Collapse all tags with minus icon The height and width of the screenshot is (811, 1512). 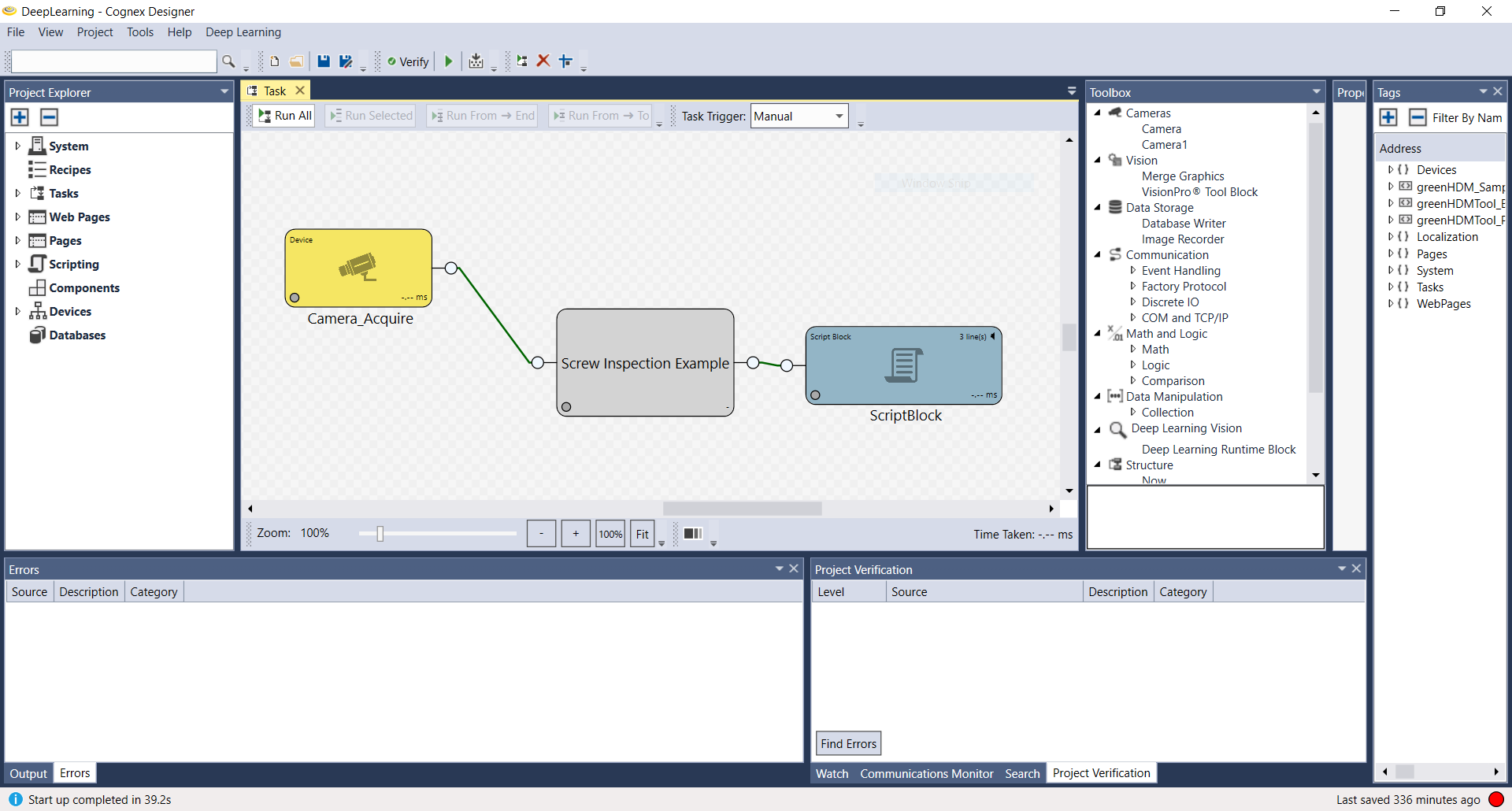tap(1417, 117)
